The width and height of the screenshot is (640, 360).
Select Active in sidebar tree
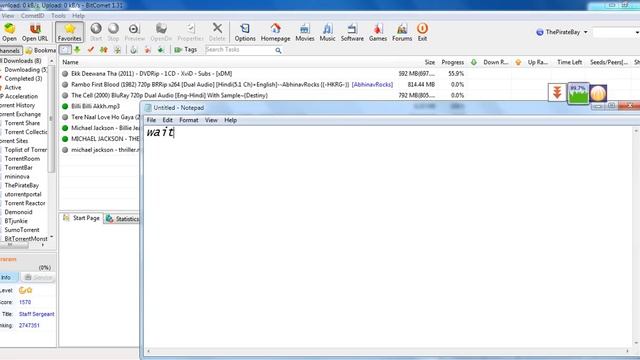coord(13,87)
